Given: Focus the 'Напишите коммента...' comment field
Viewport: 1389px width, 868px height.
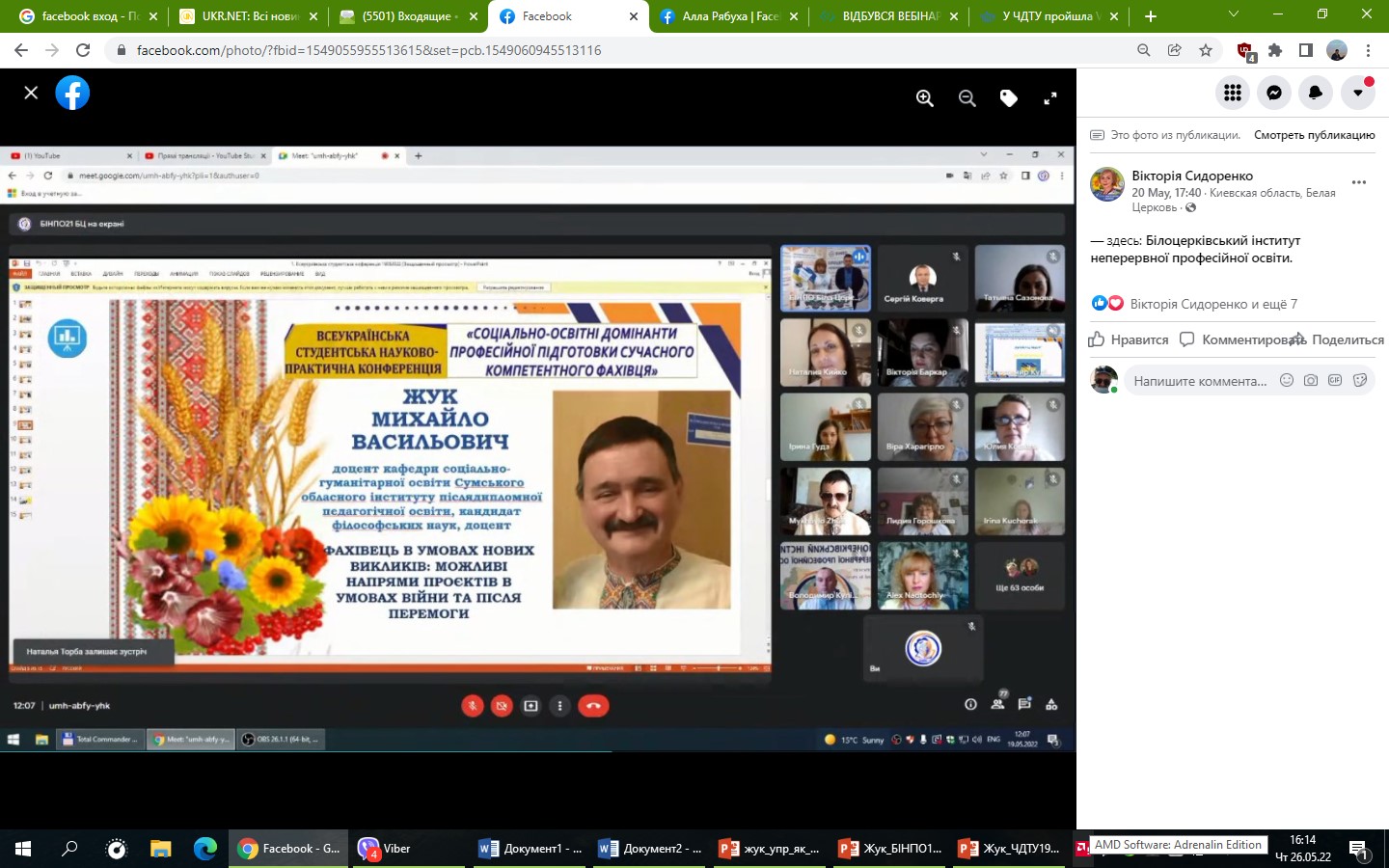Looking at the screenshot, I should 1201,381.
